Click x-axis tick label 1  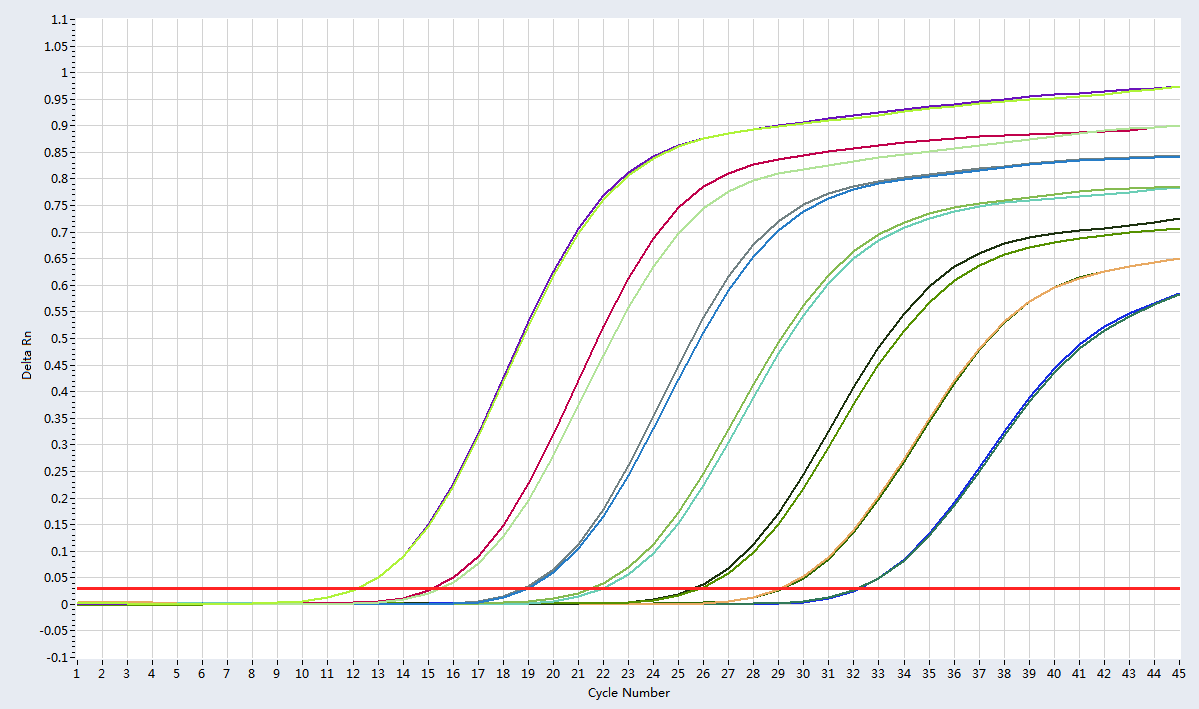click(77, 675)
